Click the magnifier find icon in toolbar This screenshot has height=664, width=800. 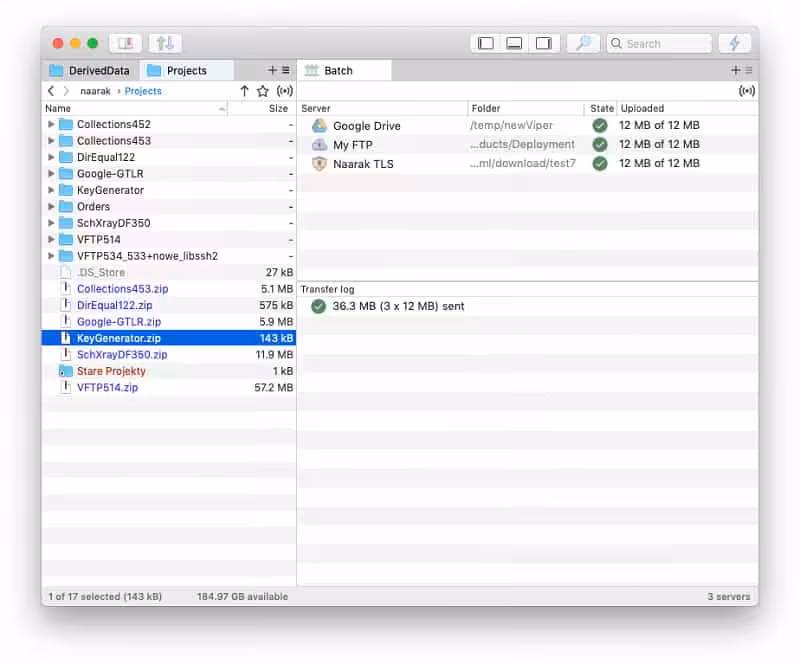[581, 43]
